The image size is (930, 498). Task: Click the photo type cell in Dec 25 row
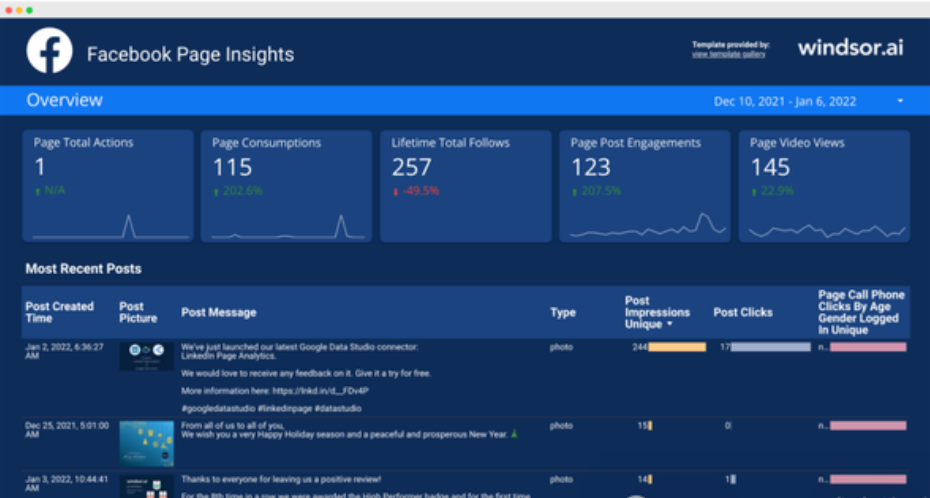[561, 426]
